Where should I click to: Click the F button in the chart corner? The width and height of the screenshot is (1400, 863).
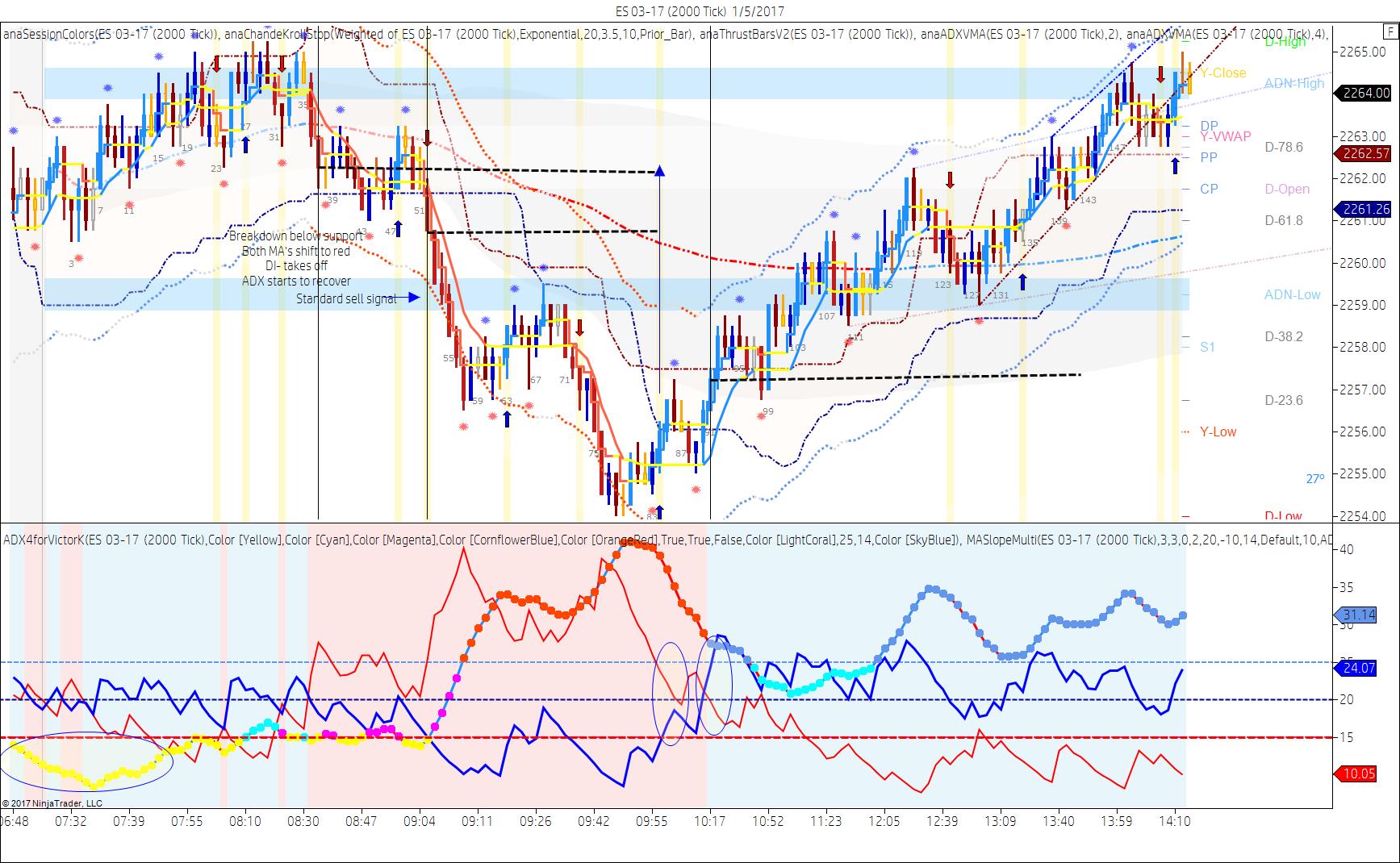tap(1390, 33)
